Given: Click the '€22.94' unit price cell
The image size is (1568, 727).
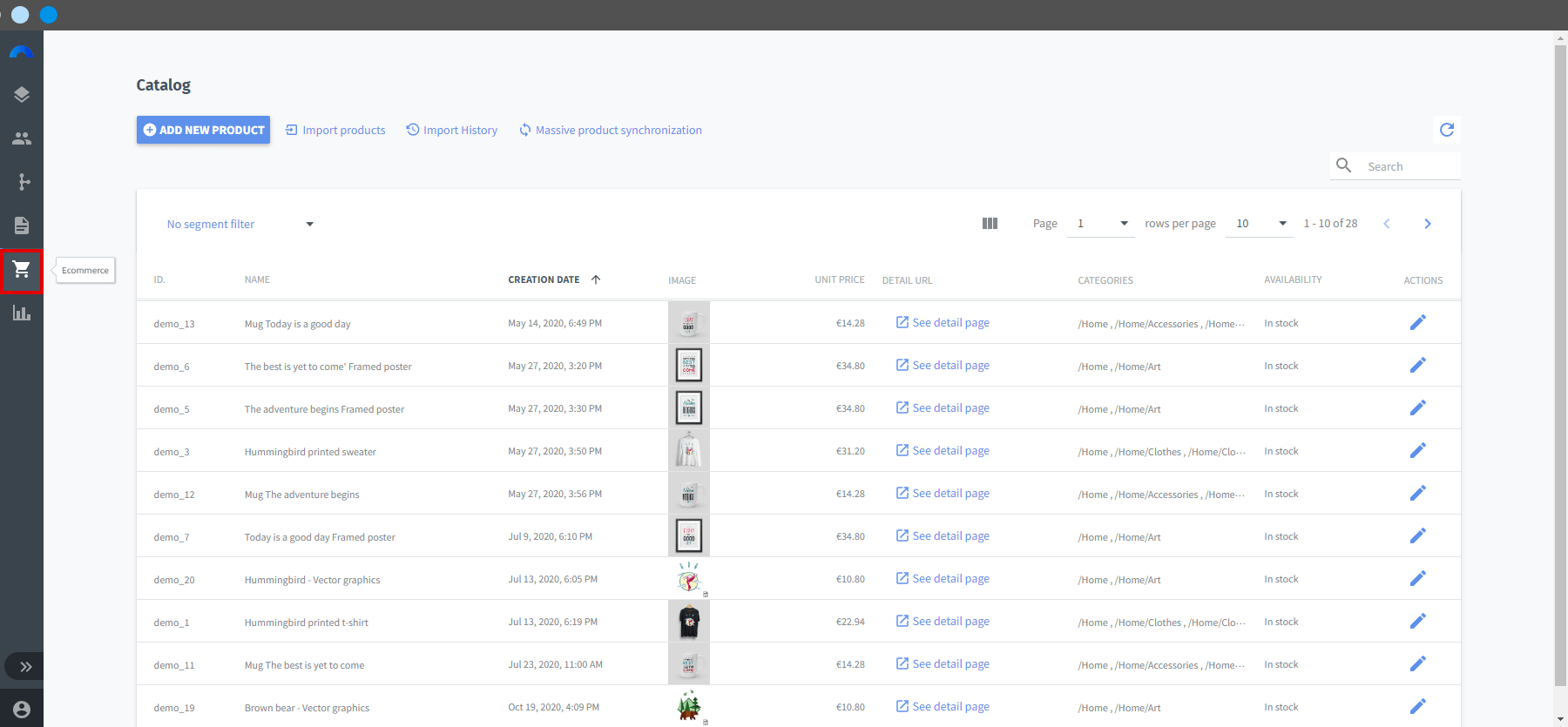Looking at the screenshot, I should 850,622.
